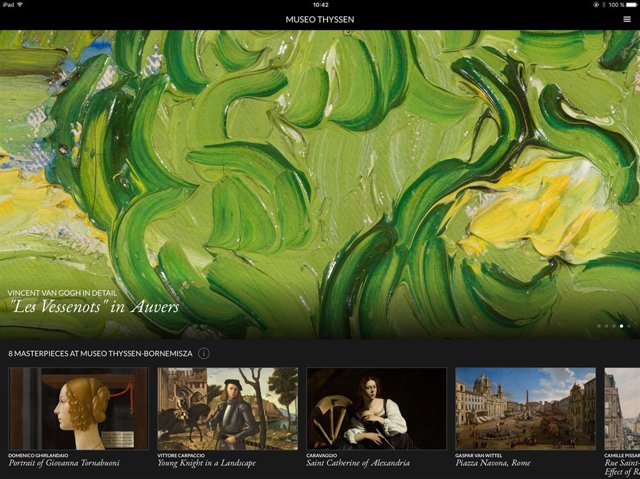Open "Les Vessenots" in Auvers feature title

[x=94, y=308]
